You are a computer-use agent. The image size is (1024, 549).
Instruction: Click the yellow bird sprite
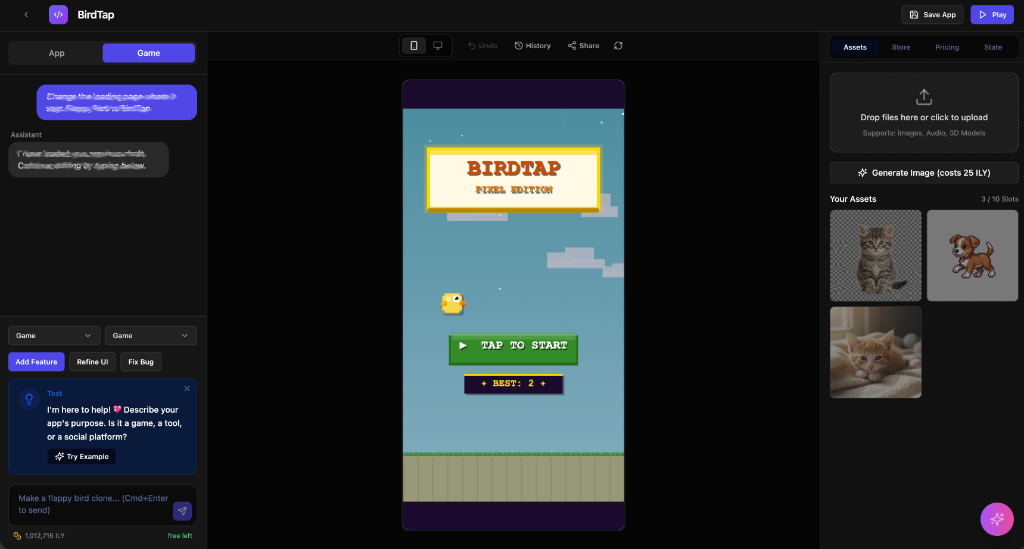pos(453,304)
